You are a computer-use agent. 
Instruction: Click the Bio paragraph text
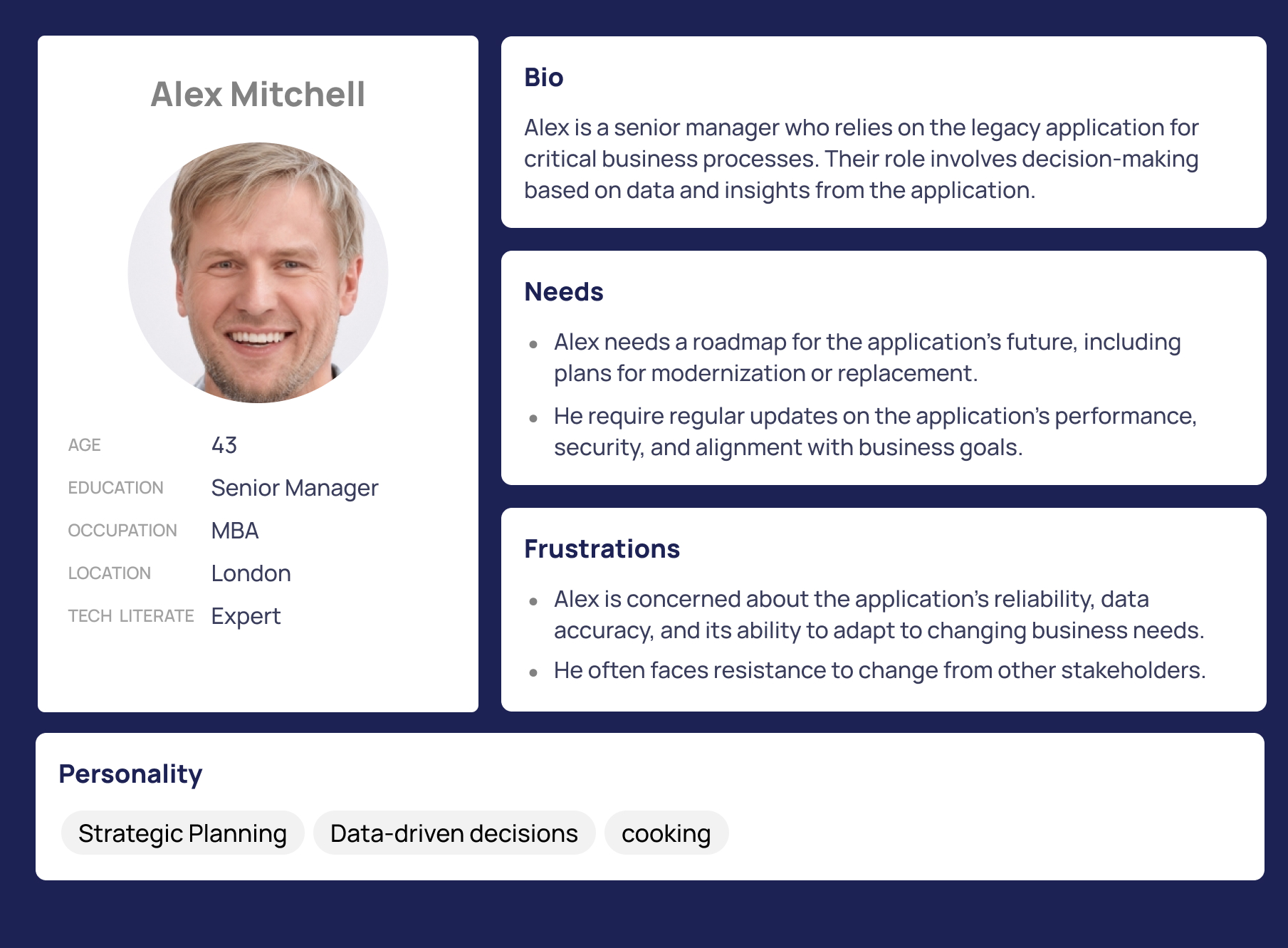tap(862, 159)
